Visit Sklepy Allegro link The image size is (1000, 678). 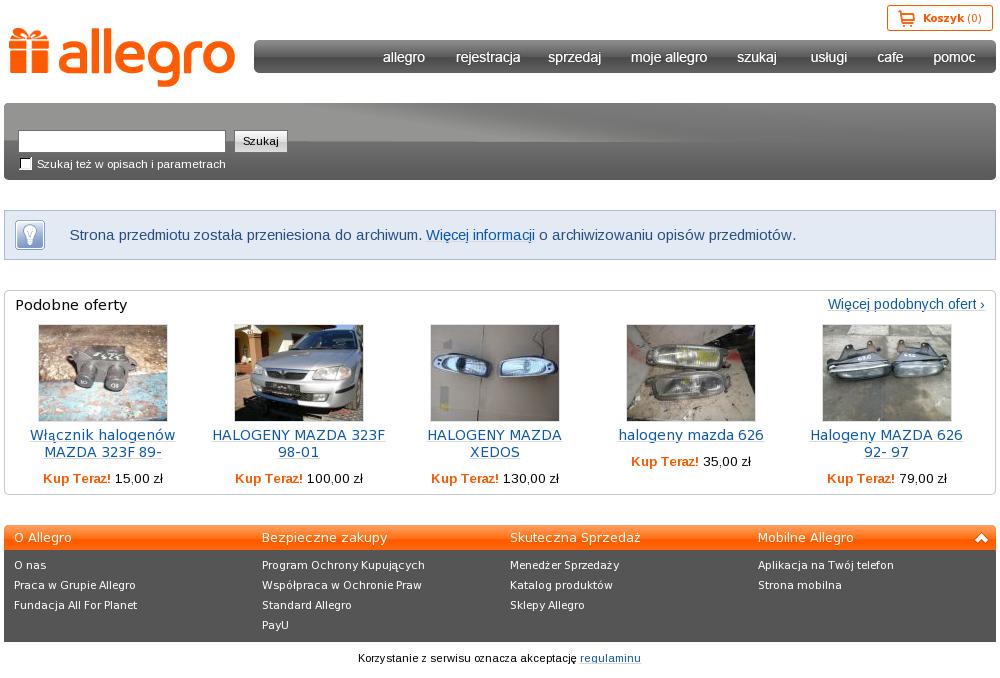(x=547, y=605)
